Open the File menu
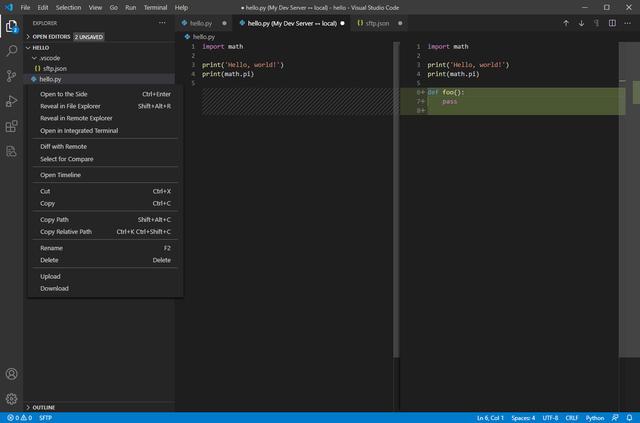640x423 pixels. pos(25,7)
